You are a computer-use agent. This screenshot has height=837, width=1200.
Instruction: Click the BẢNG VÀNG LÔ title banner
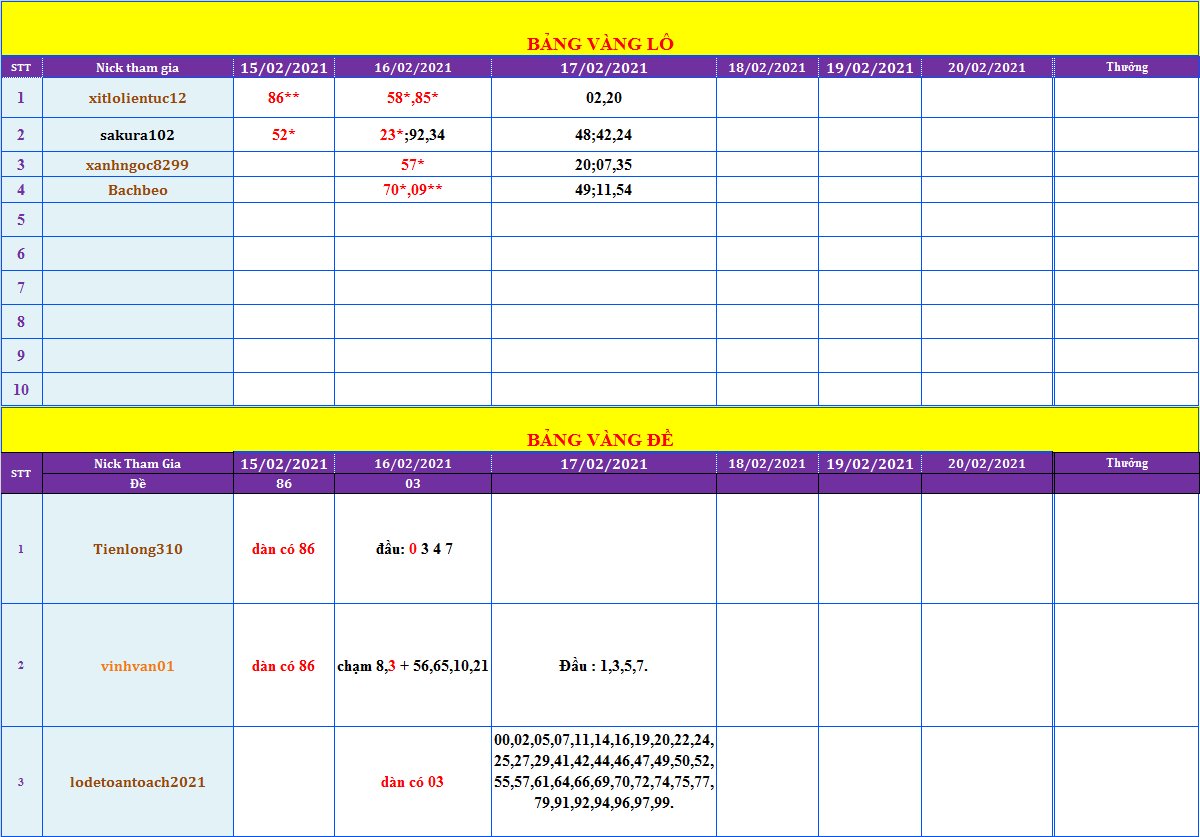(x=600, y=43)
